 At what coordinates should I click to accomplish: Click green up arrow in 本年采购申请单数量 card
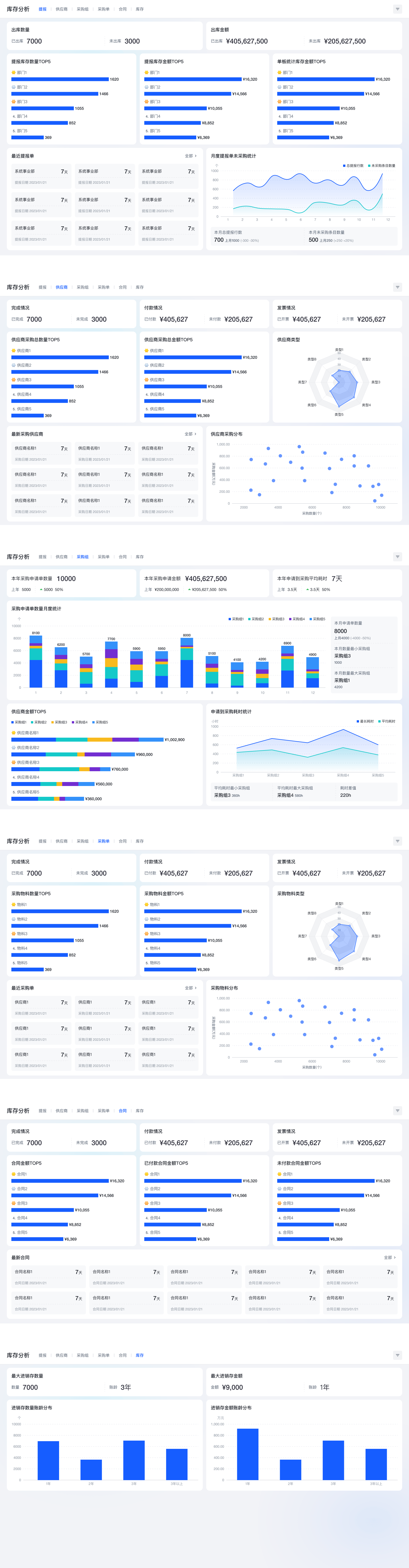tap(41, 590)
